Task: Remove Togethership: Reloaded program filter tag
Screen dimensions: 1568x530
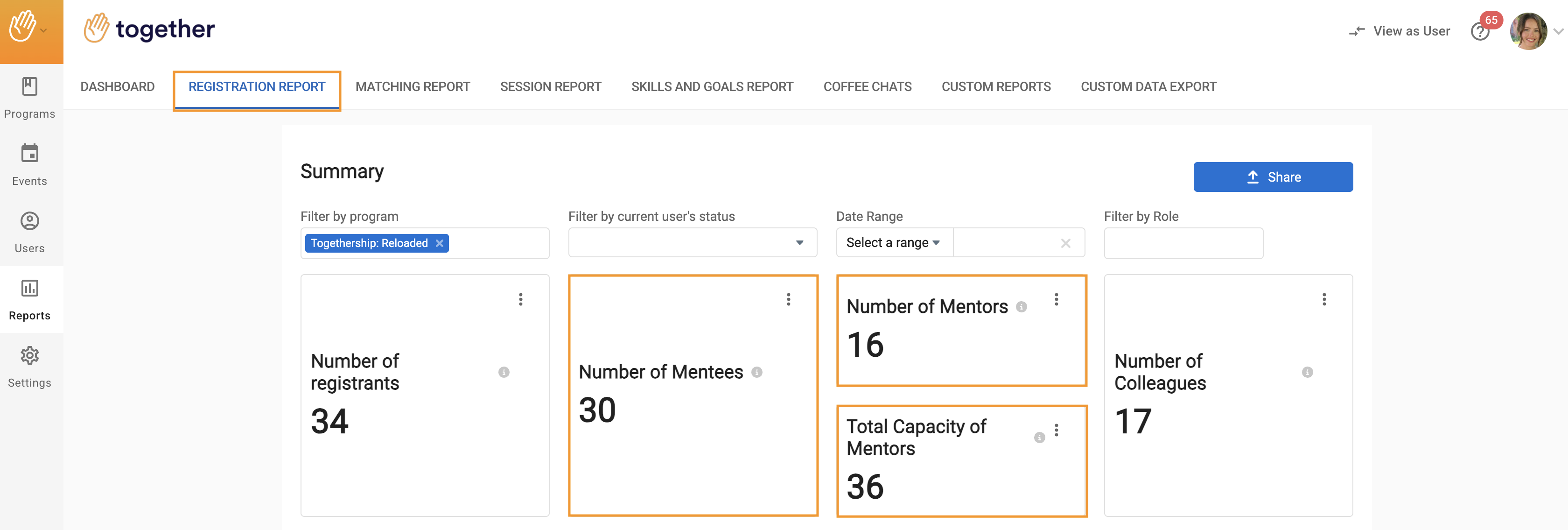Action: click(440, 243)
